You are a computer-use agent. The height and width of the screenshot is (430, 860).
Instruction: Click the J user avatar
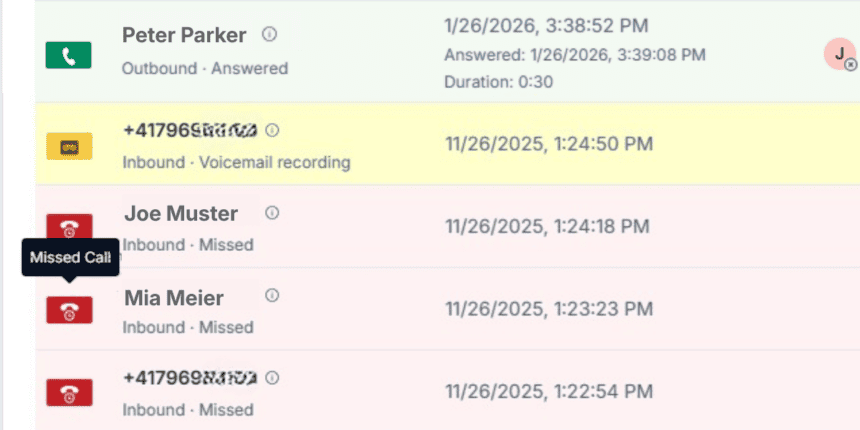tap(839, 54)
